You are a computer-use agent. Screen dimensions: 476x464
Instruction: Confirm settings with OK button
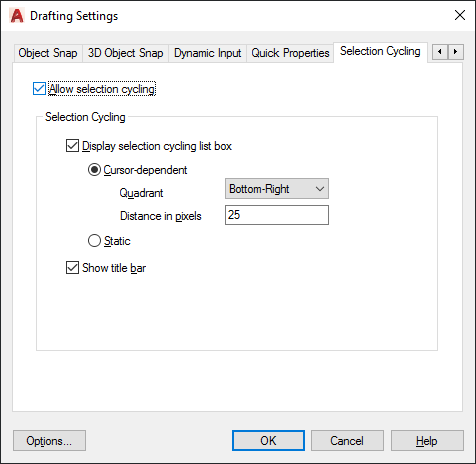tap(268, 441)
